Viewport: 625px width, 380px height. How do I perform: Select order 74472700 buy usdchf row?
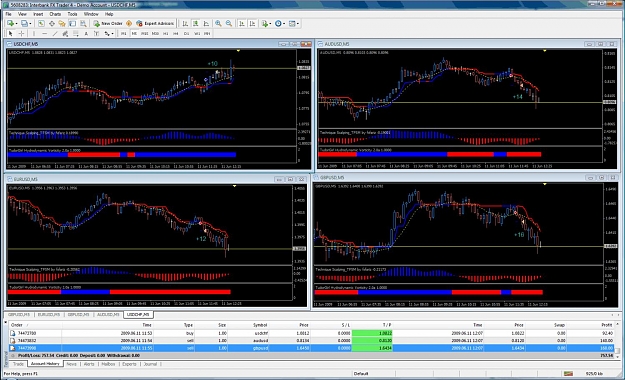(x=311, y=333)
